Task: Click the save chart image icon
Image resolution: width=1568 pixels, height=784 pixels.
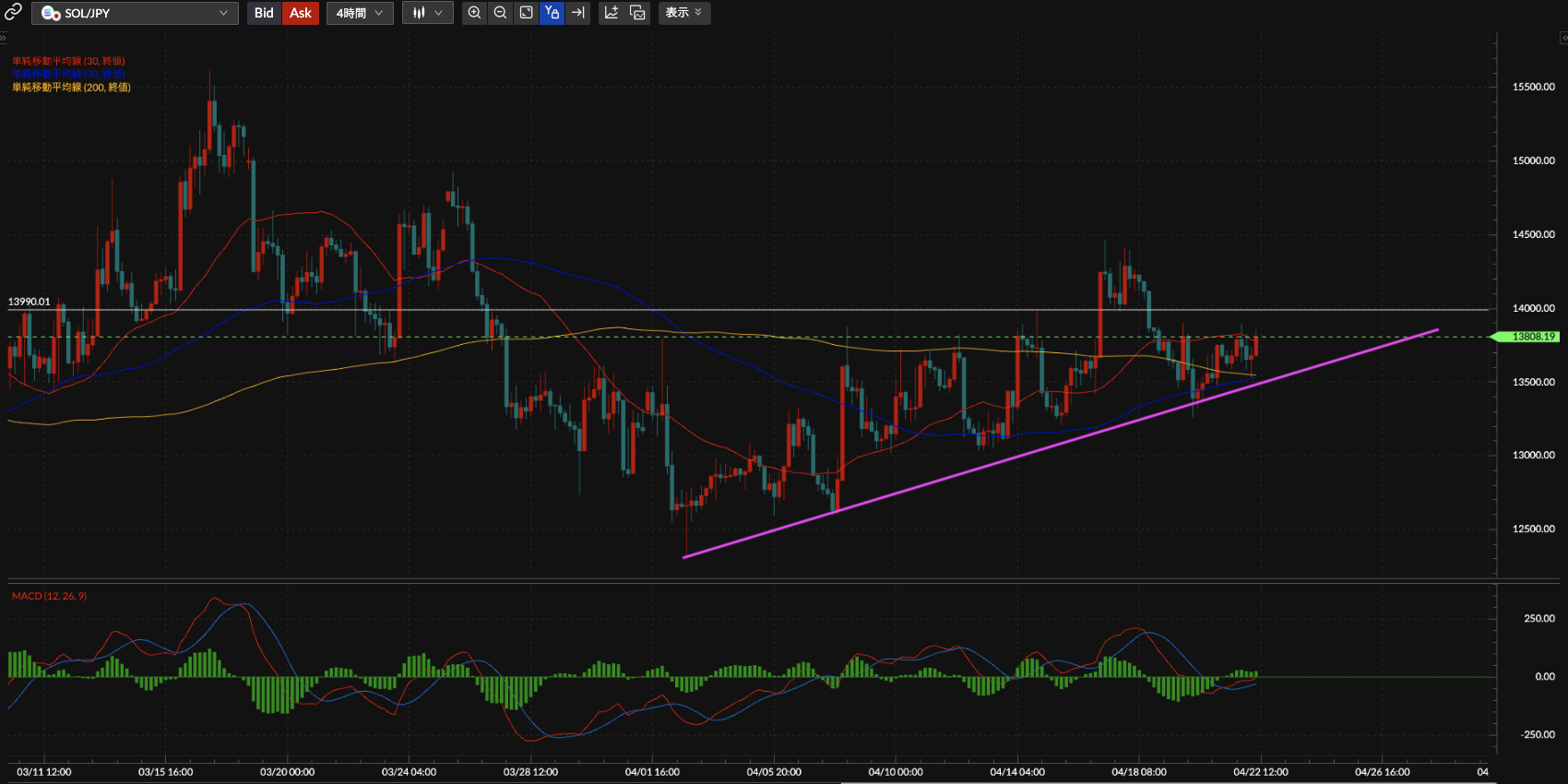Action: [x=637, y=13]
